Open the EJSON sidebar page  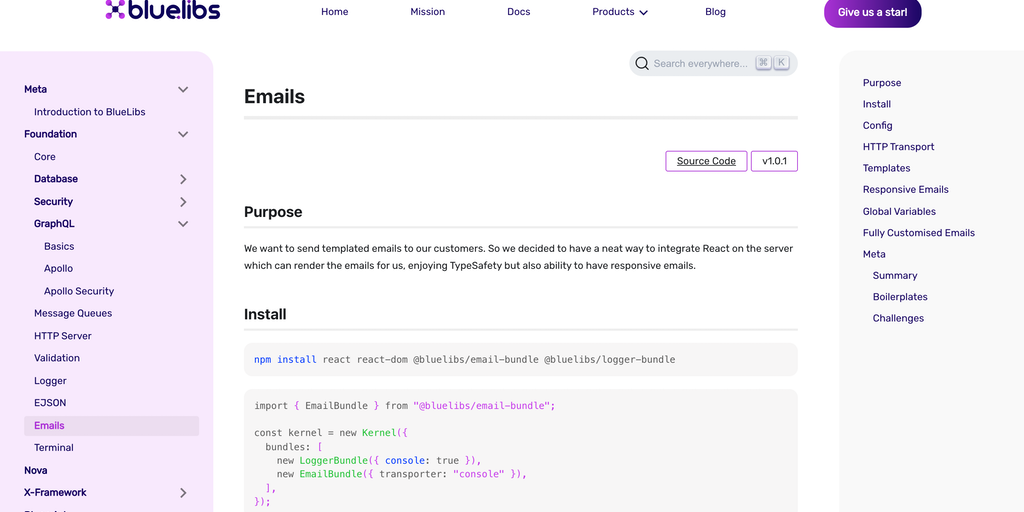50,403
